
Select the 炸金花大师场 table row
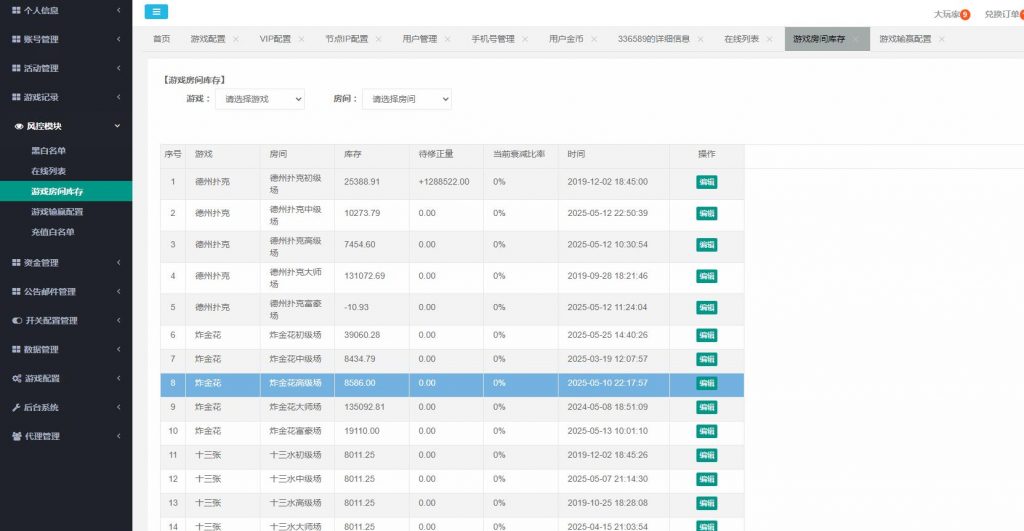(450, 407)
